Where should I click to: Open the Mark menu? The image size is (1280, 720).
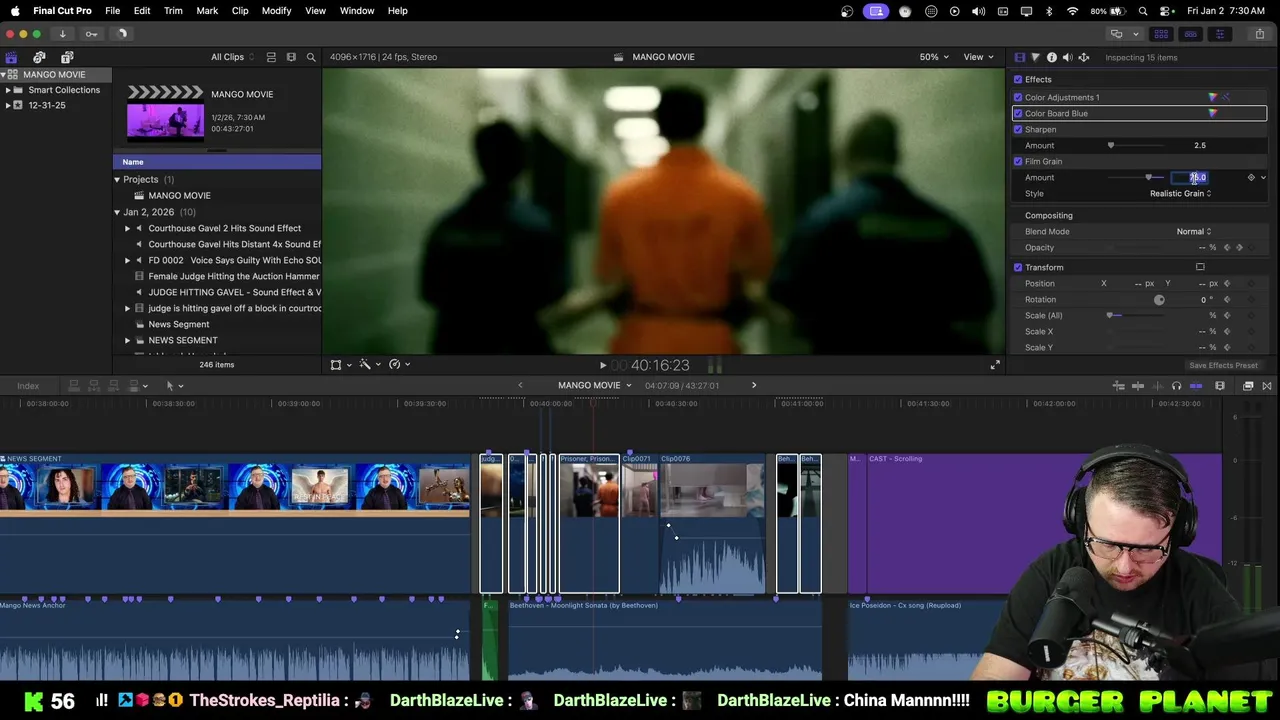click(207, 10)
